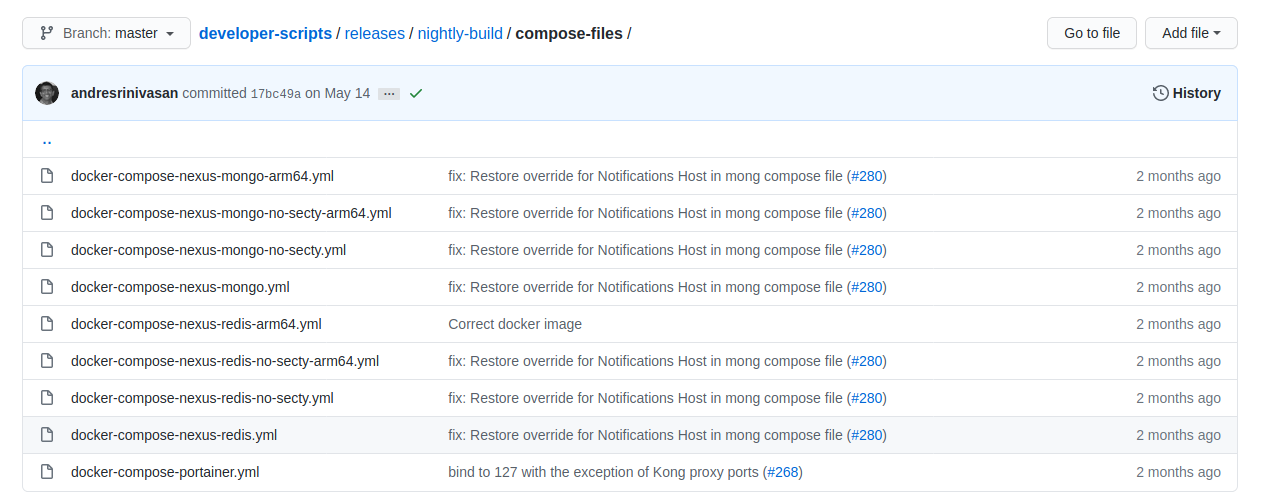Expand the commit message ellipsis button
This screenshot has width=1263, height=504.
[389, 93]
